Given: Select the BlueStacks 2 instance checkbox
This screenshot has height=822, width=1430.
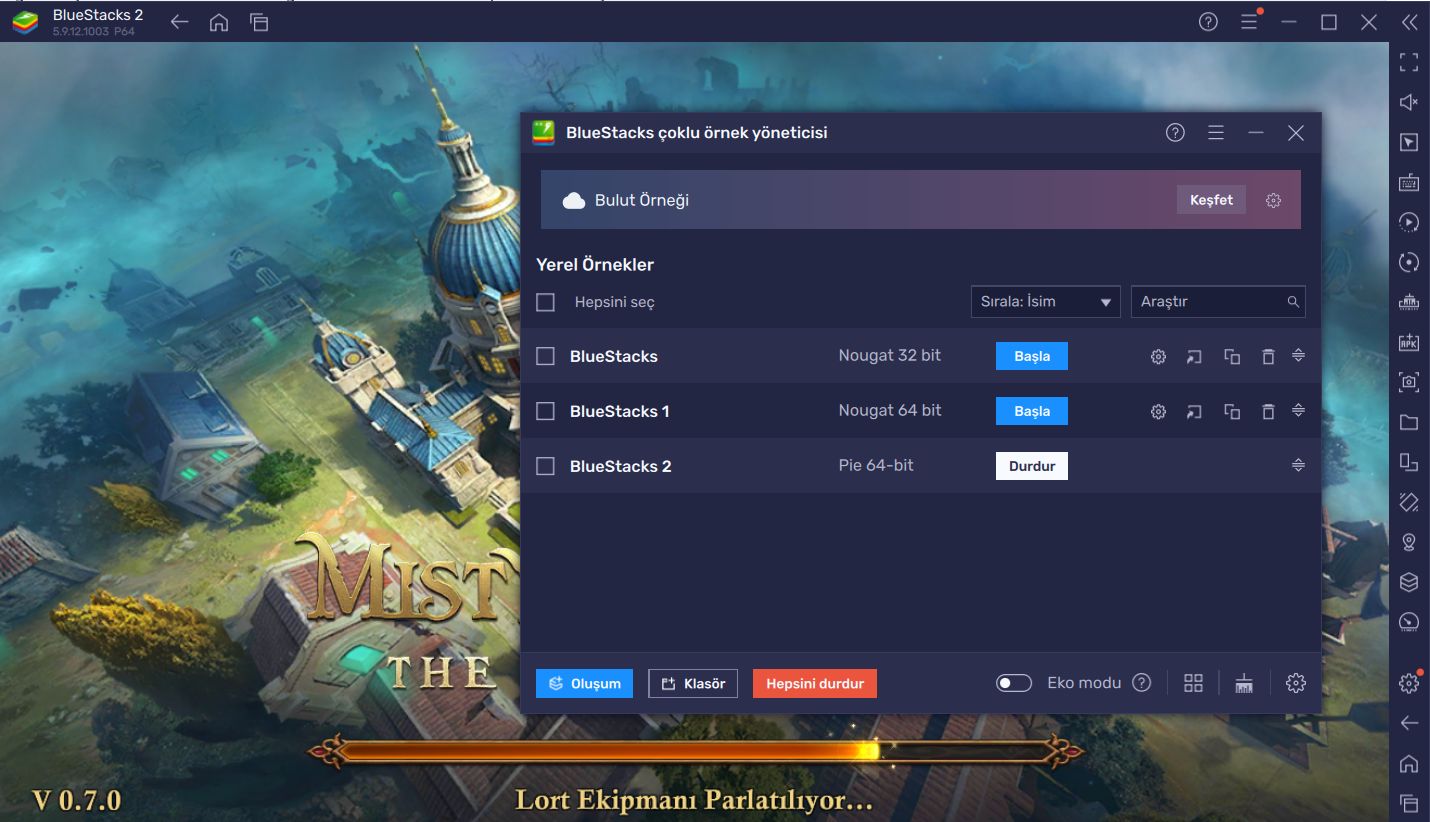Looking at the screenshot, I should click(x=545, y=466).
